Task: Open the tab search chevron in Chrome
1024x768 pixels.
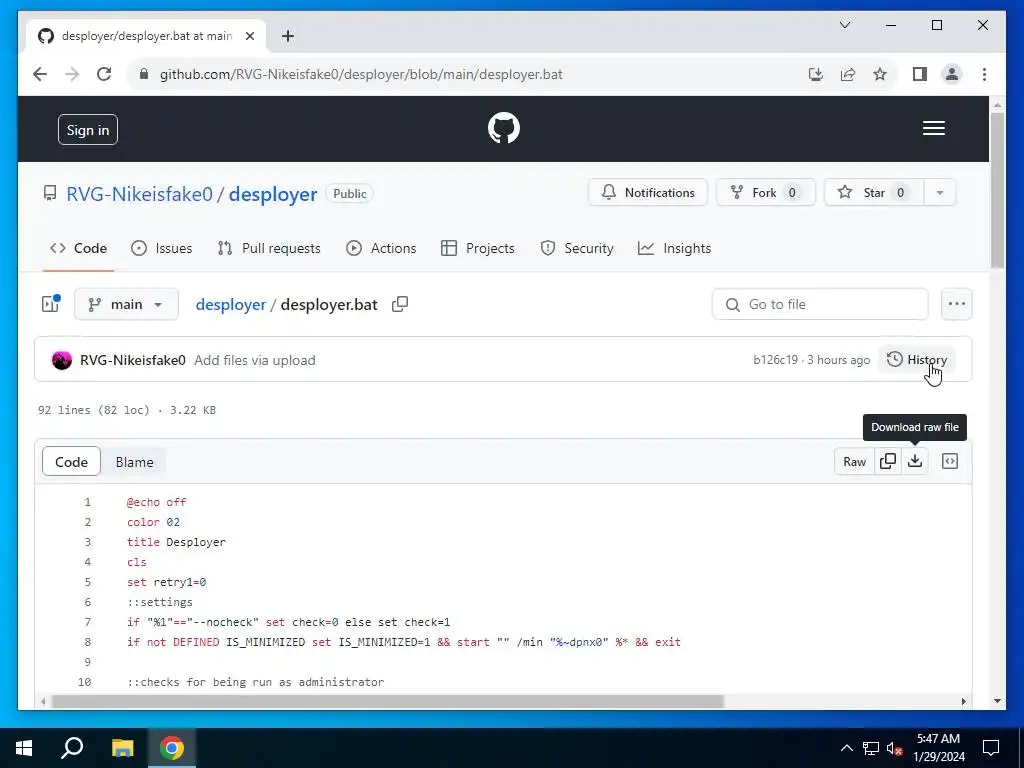Action: pyautogui.click(x=844, y=25)
